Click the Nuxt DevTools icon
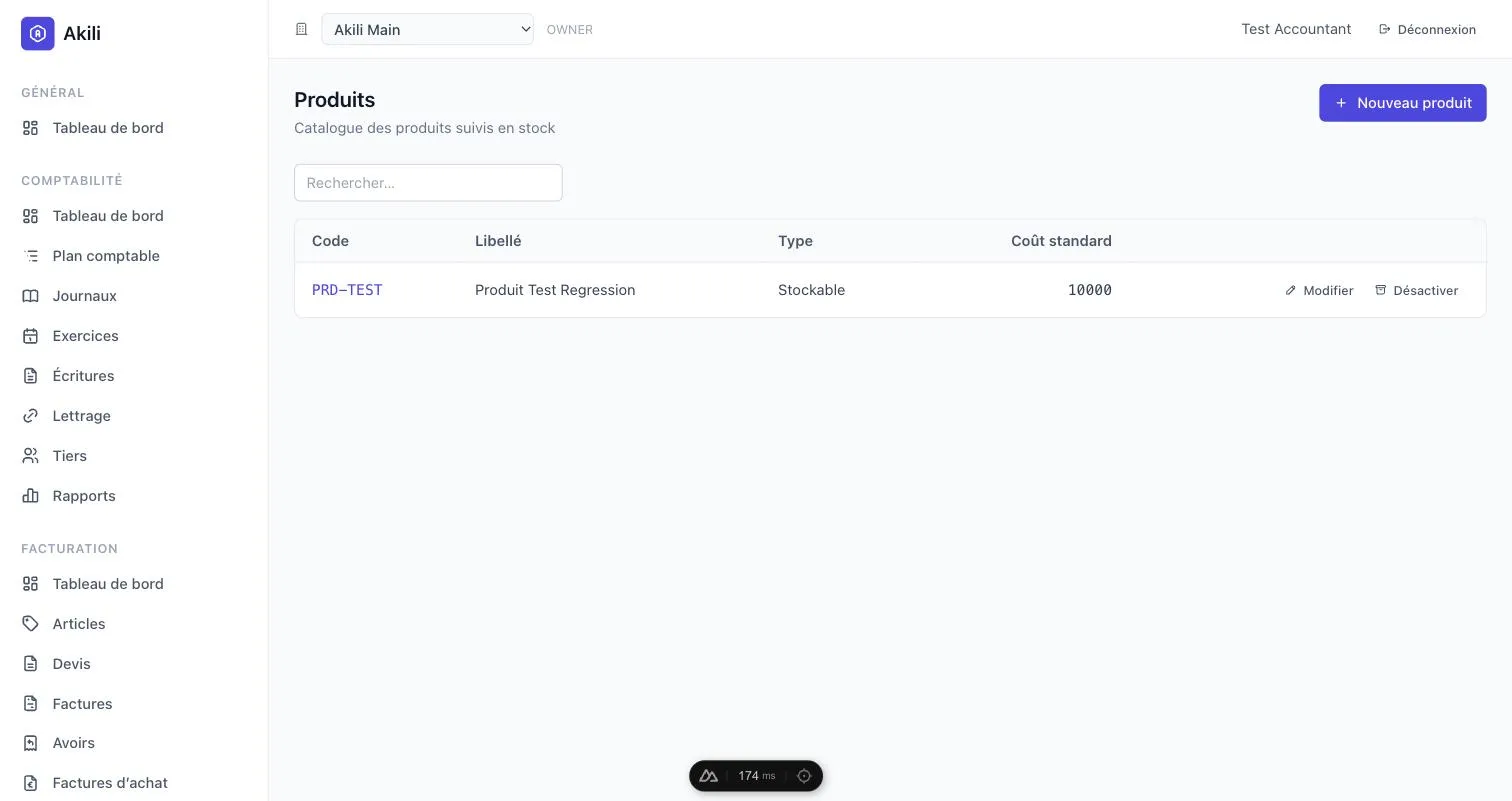This screenshot has width=1512, height=801. tap(709, 776)
